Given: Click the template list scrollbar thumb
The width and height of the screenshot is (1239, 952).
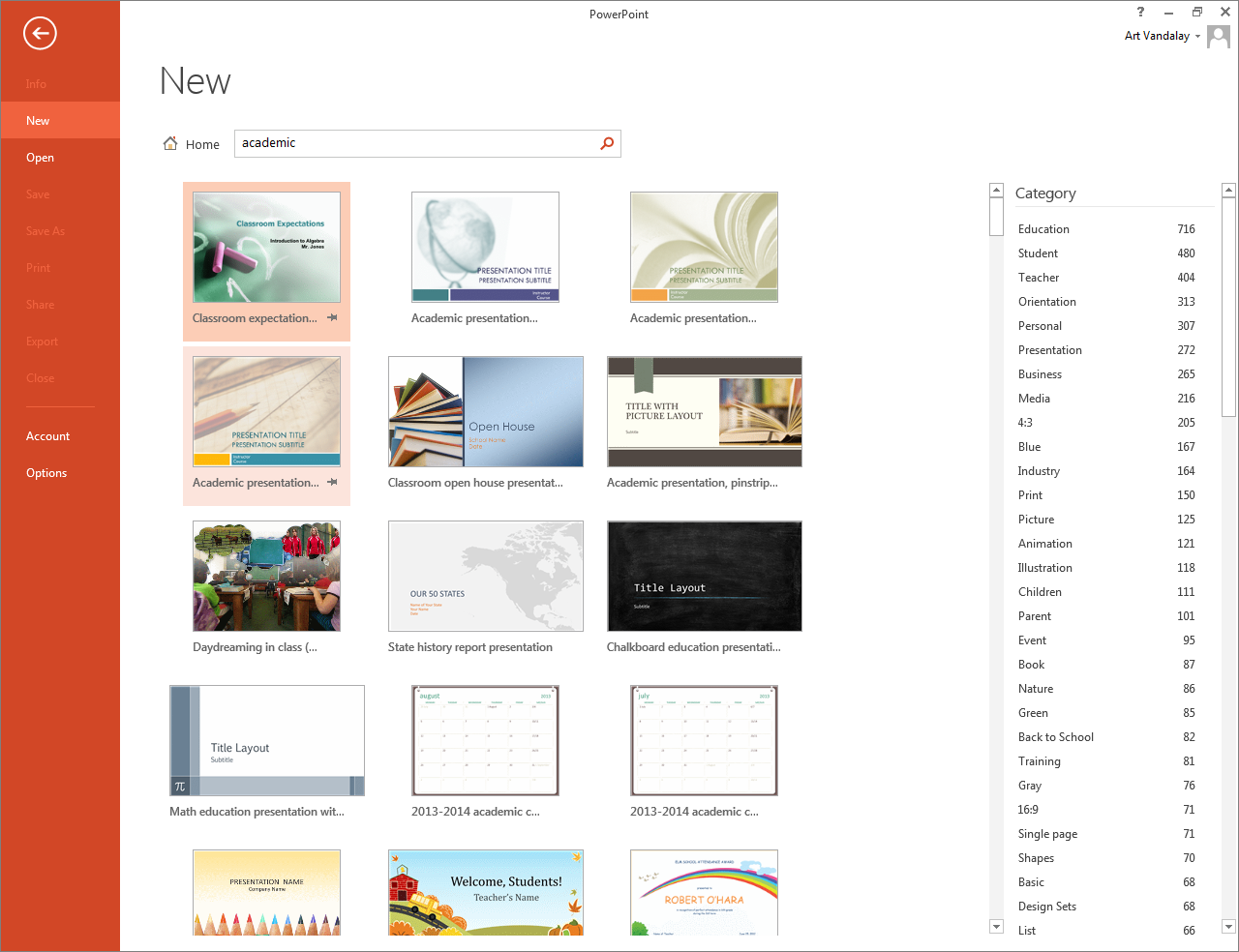Looking at the screenshot, I should pyautogui.click(x=996, y=217).
